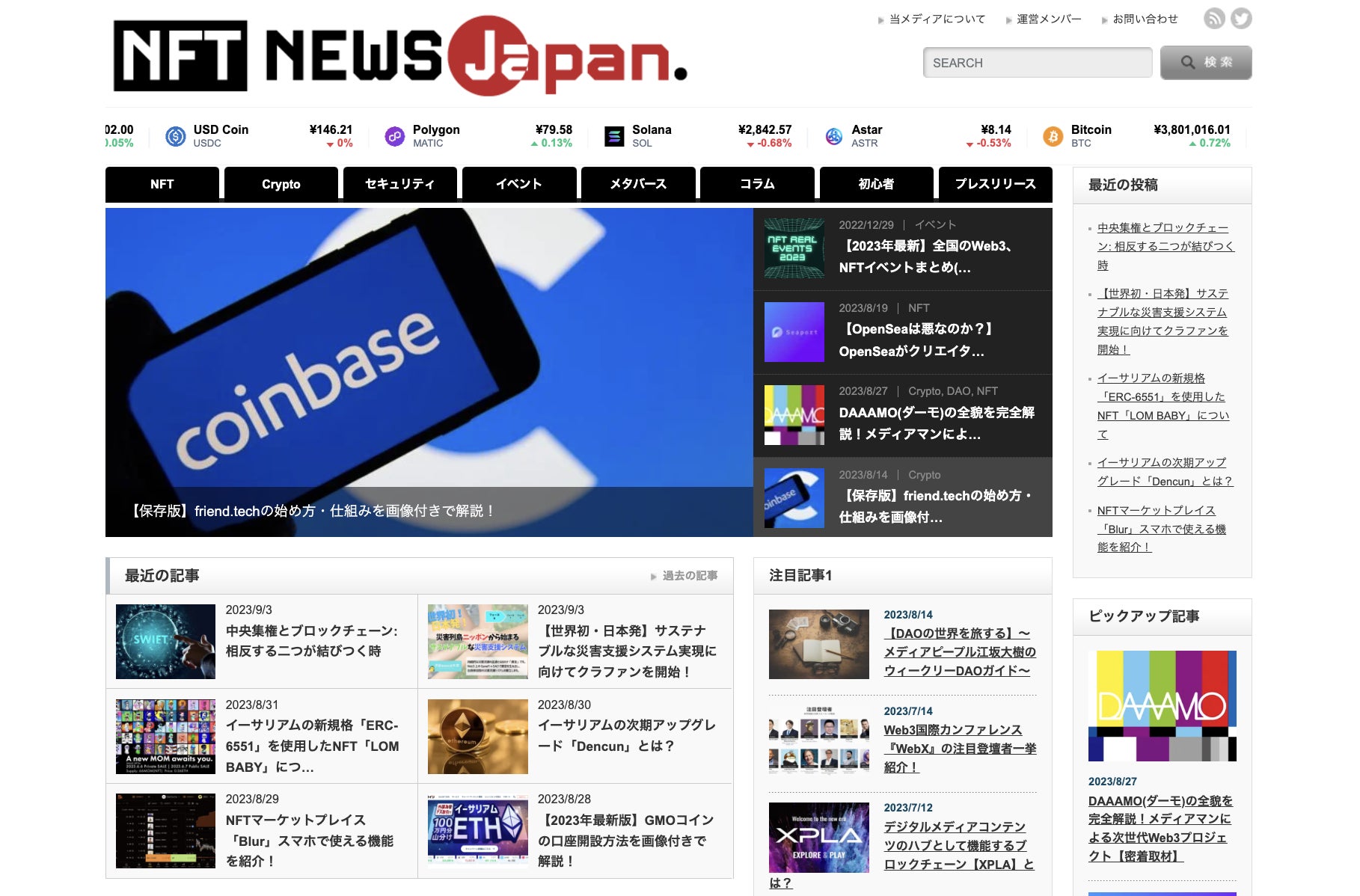Screen dimensions: 1360x896
Task: Open the Crypto navigation tab
Action: pyautogui.click(x=281, y=184)
